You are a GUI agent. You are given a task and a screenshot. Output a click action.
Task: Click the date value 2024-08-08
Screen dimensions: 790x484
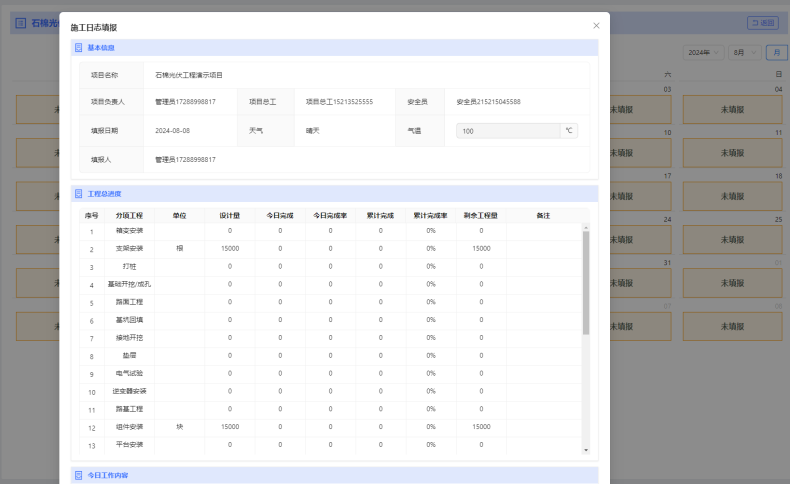[172, 130]
